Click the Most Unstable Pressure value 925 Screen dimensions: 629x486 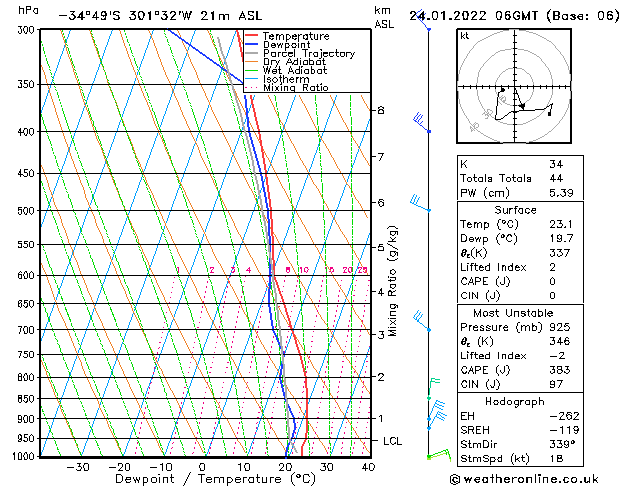pyautogui.click(x=560, y=327)
